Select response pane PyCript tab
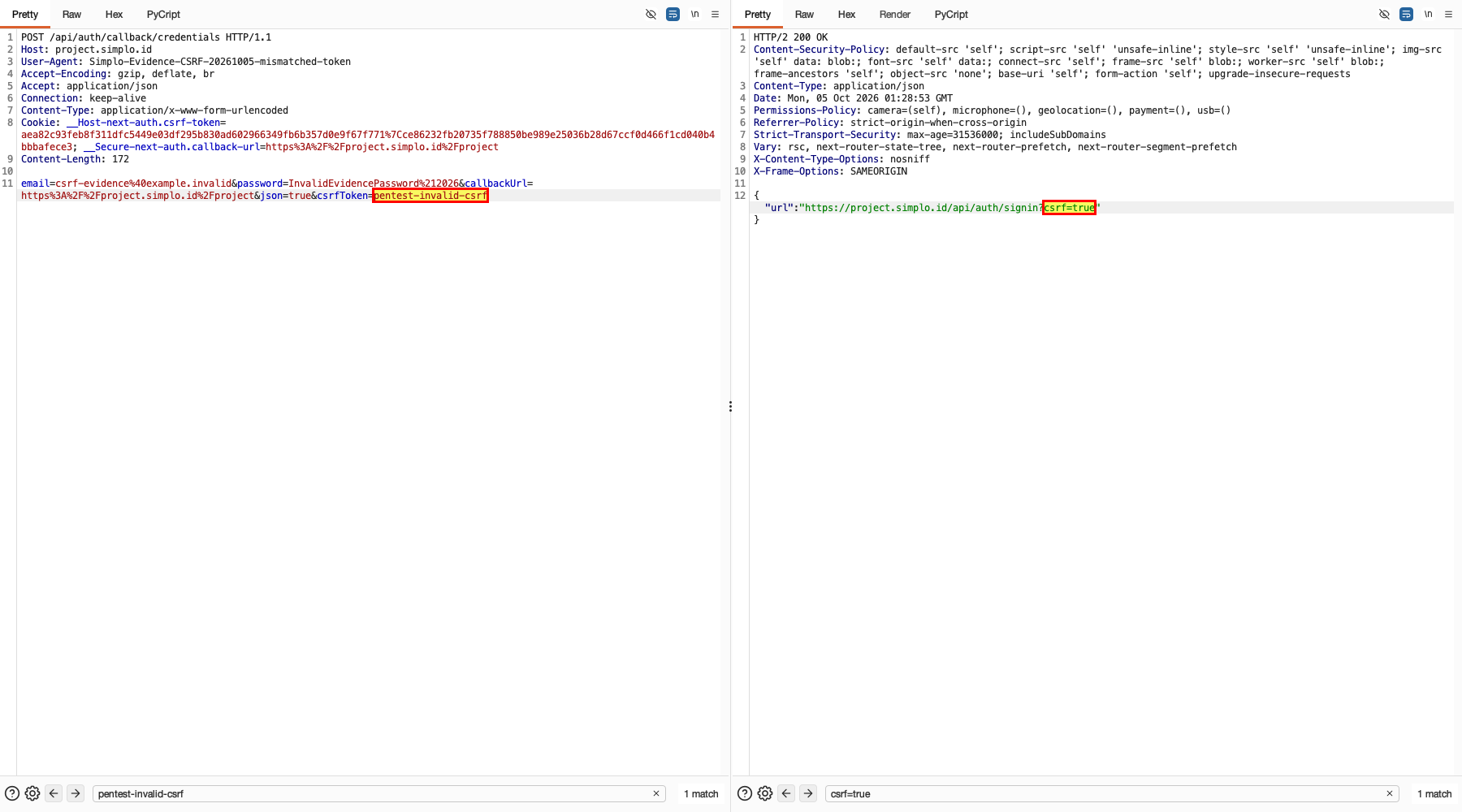The height and width of the screenshot is (812, 1462). coord(951,15)
